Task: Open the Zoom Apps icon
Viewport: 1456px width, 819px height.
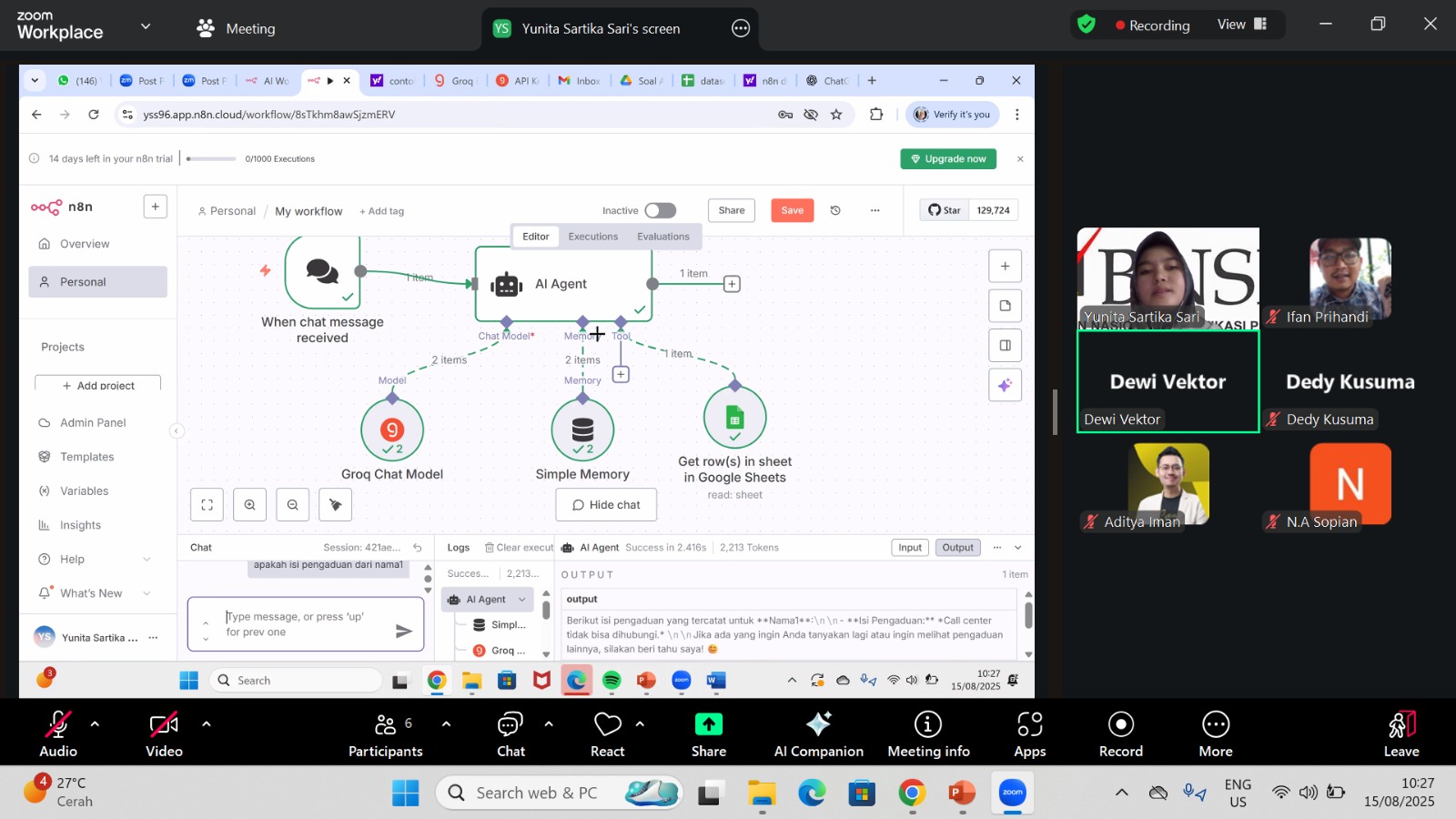Action: [x=1029, y=724]
